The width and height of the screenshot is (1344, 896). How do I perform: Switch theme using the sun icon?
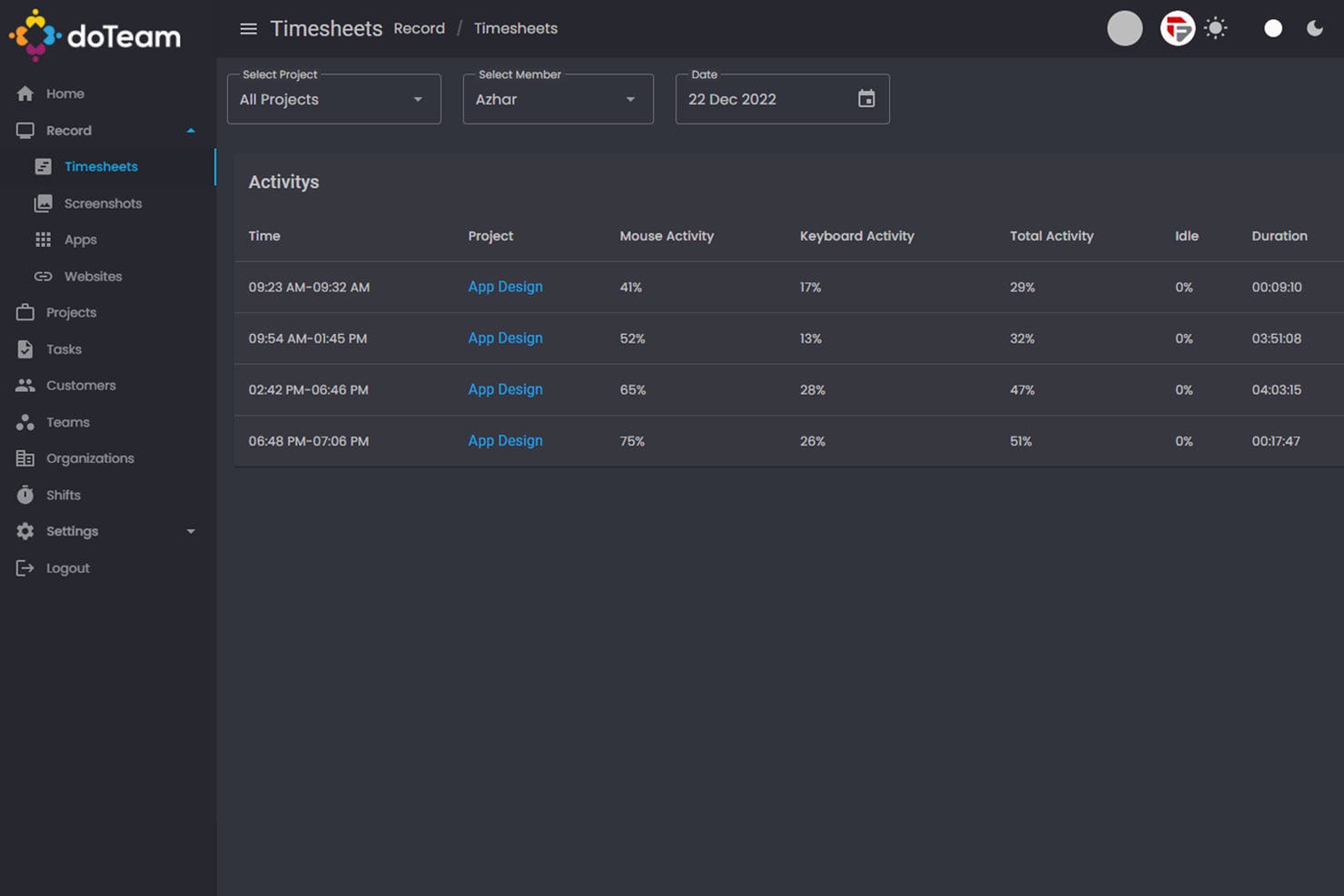click(x=1216, y=28)
